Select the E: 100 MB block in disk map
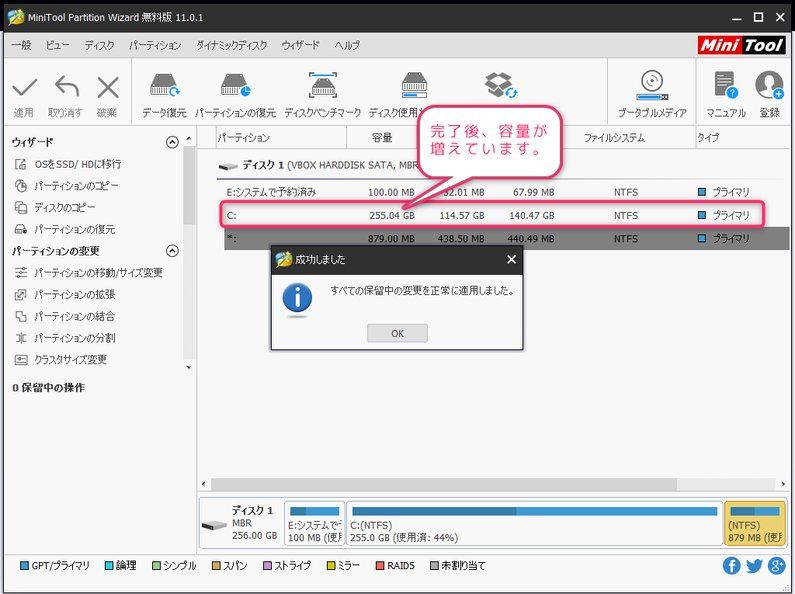 [315, 524]
